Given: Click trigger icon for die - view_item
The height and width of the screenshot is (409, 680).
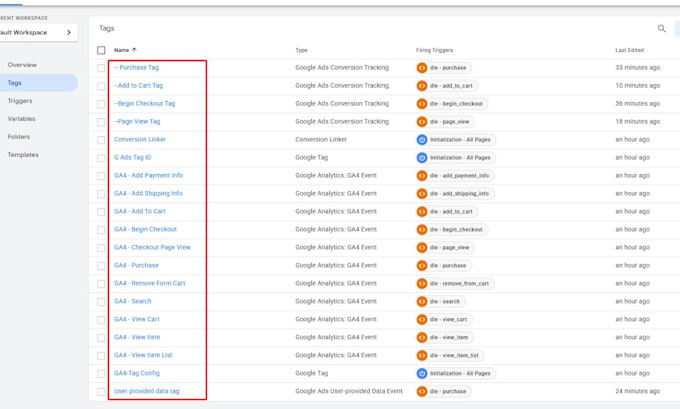Looking at the screenshot, I should tap(422, 337).
